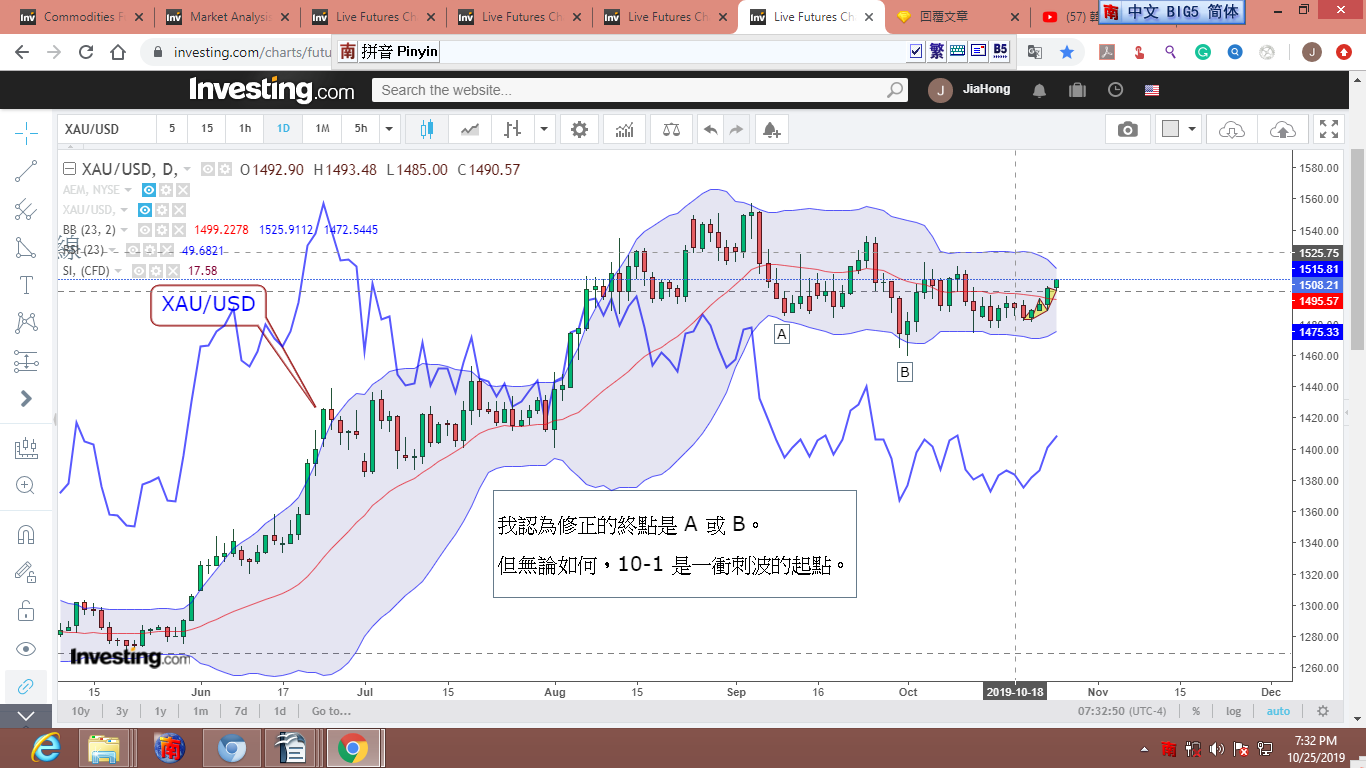Toggle visibility of AEM, NYSE series

click(148, 190)
